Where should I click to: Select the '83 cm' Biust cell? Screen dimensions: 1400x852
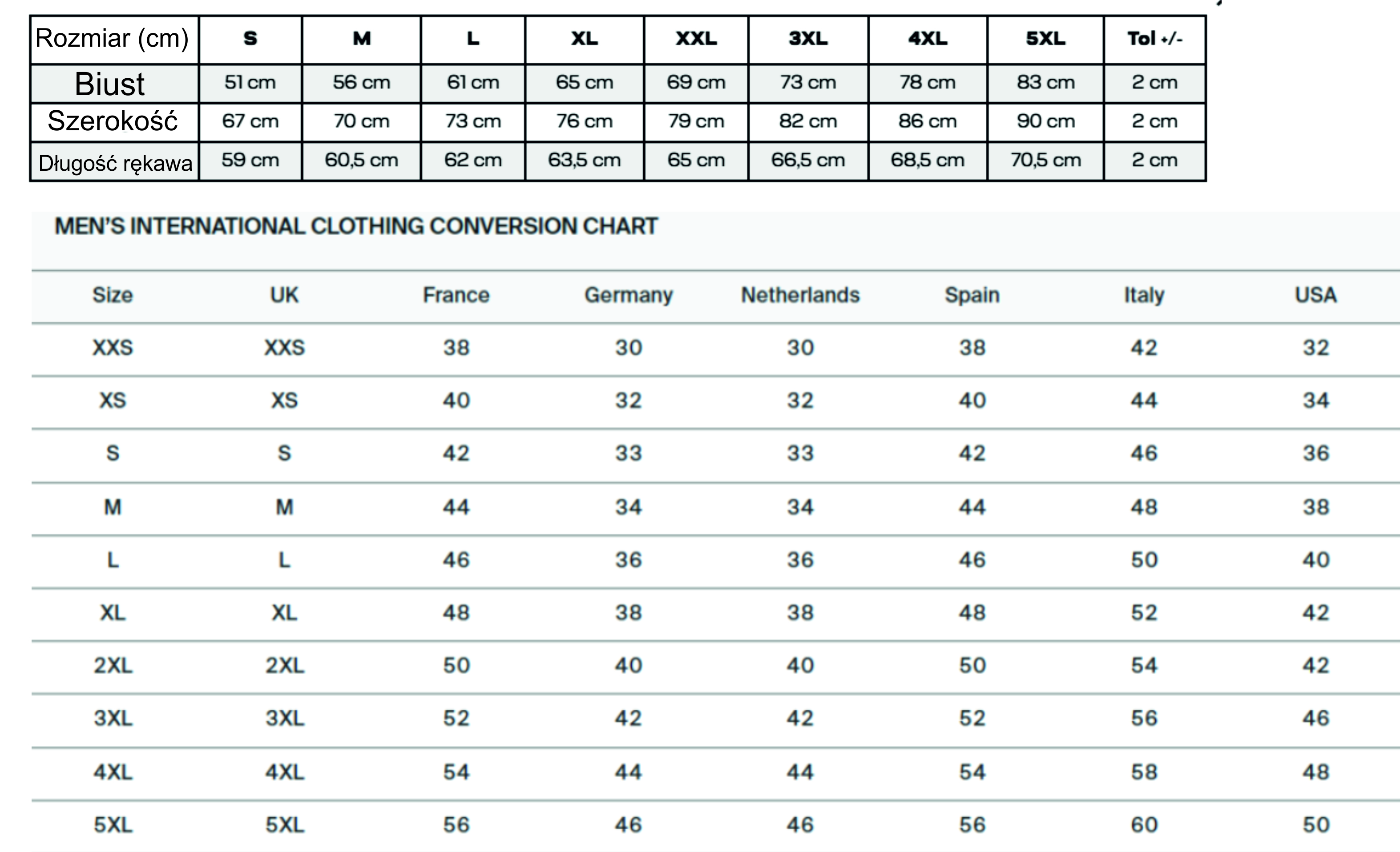pyautogui.click(x=1045, y=82)
